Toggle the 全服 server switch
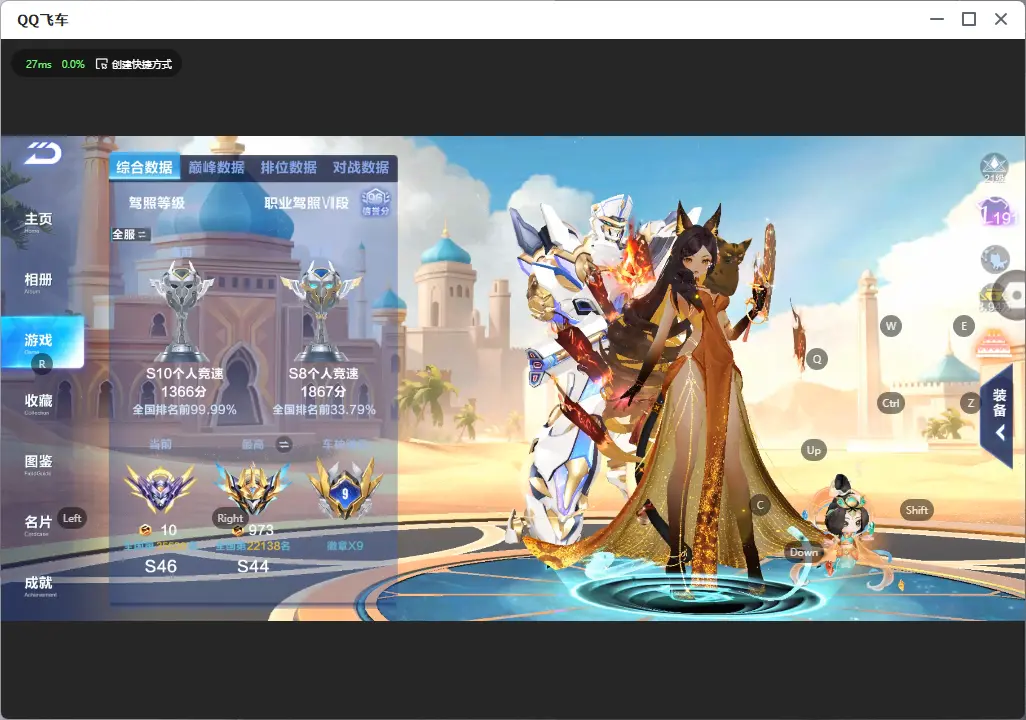Viewport: 1026px width, 720px height. click(x=130, y=234)
